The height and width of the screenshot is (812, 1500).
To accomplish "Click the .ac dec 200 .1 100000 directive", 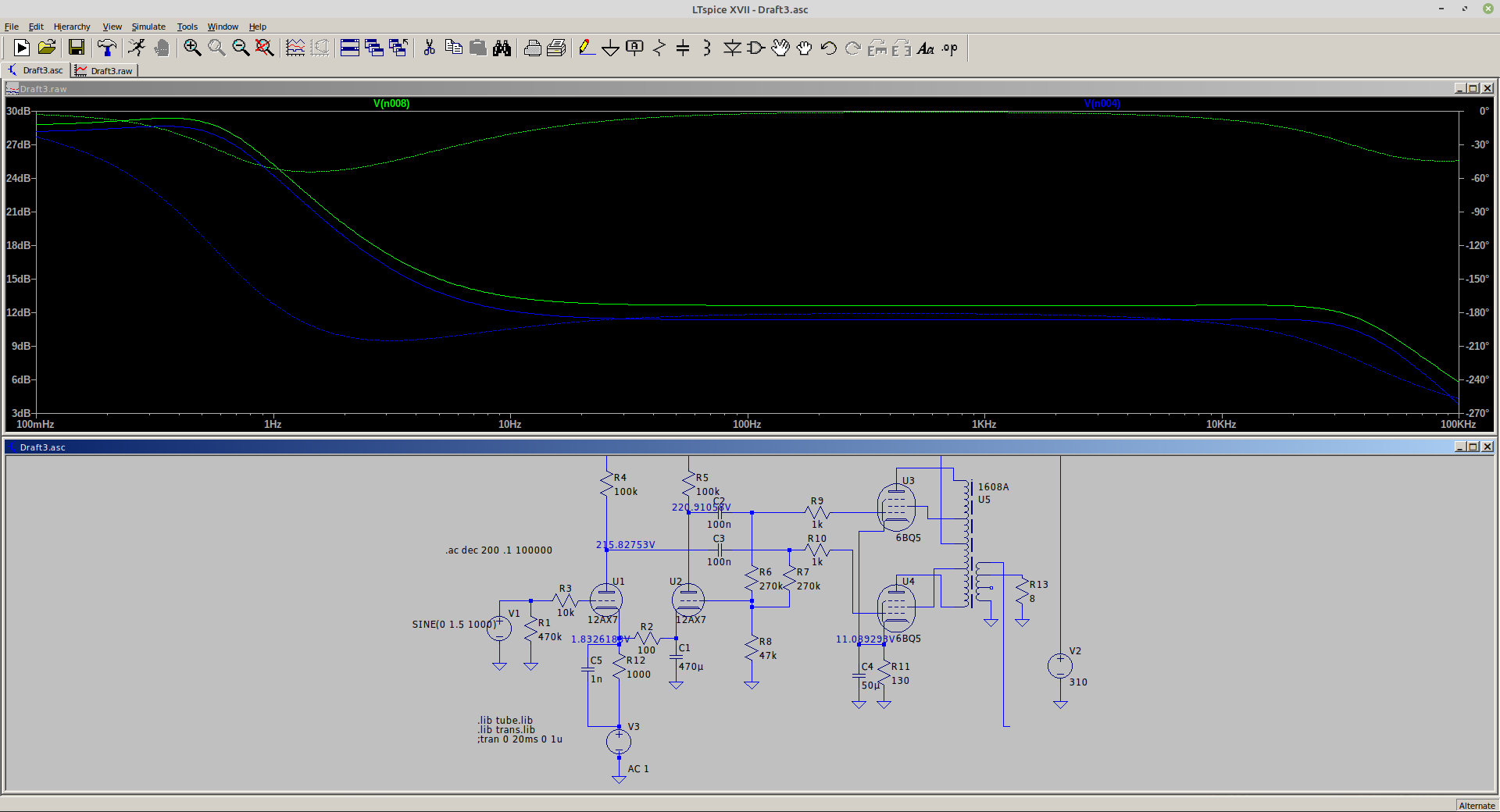I will tap(499, 550).
